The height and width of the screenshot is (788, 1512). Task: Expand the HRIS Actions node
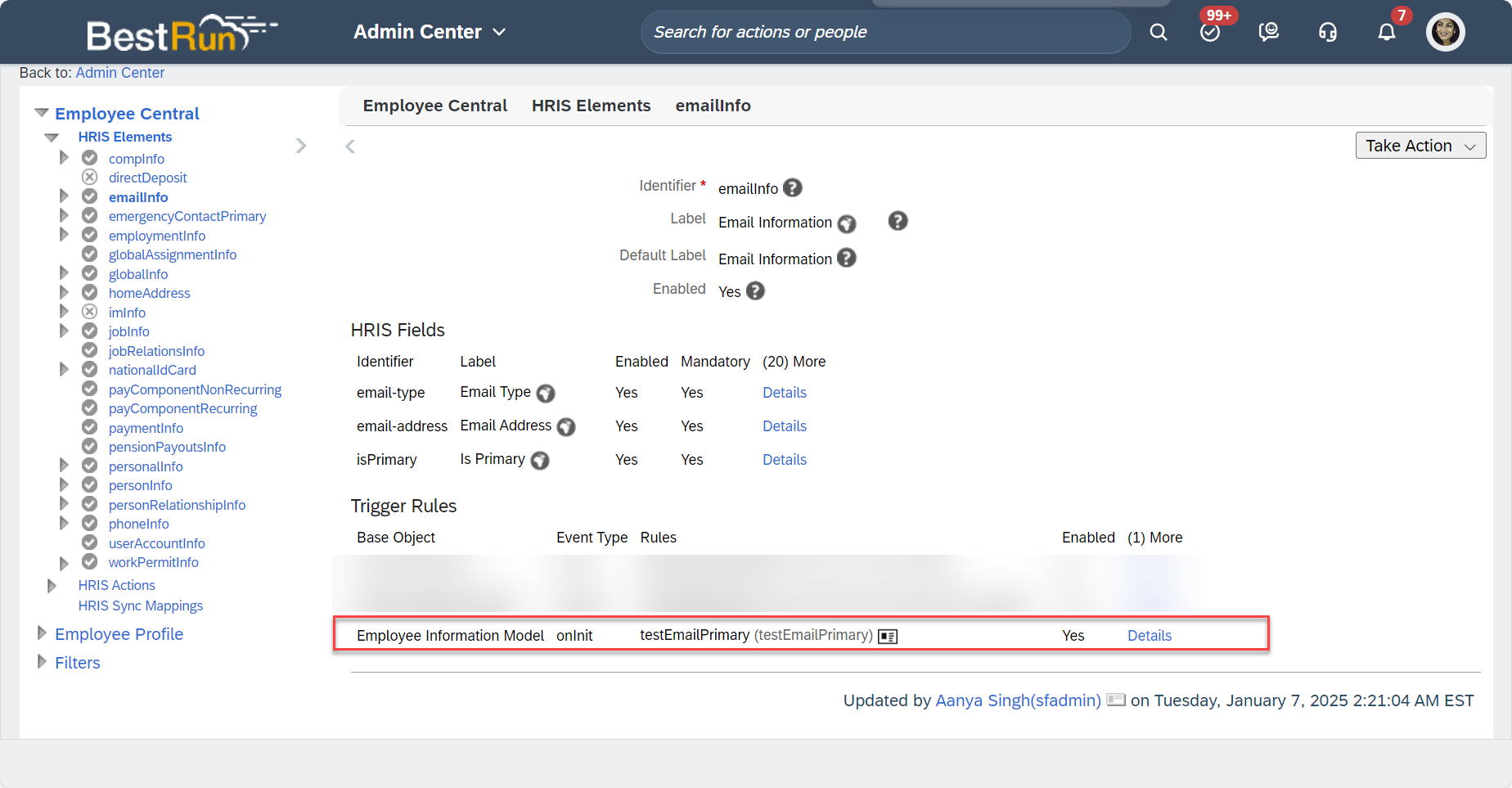pyautogui.click(x=52, y=586)
